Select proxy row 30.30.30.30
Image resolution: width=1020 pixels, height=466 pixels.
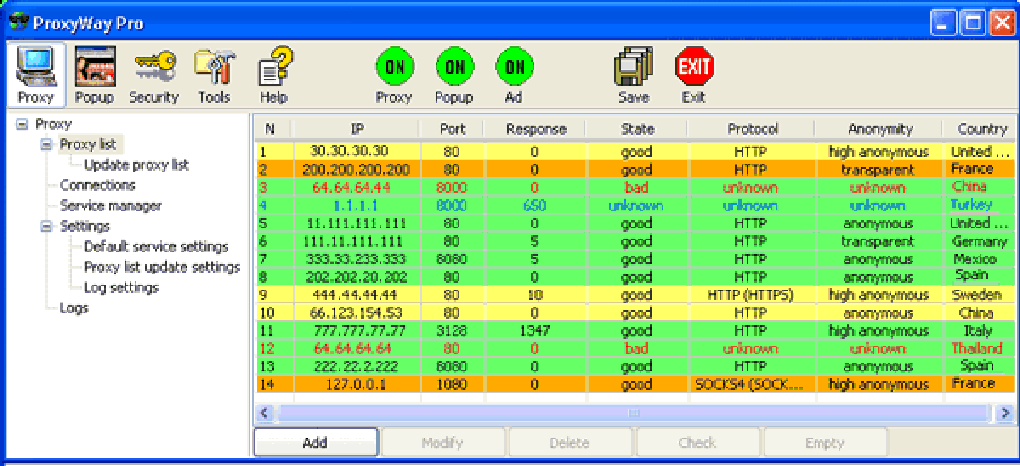pos(634,152)
